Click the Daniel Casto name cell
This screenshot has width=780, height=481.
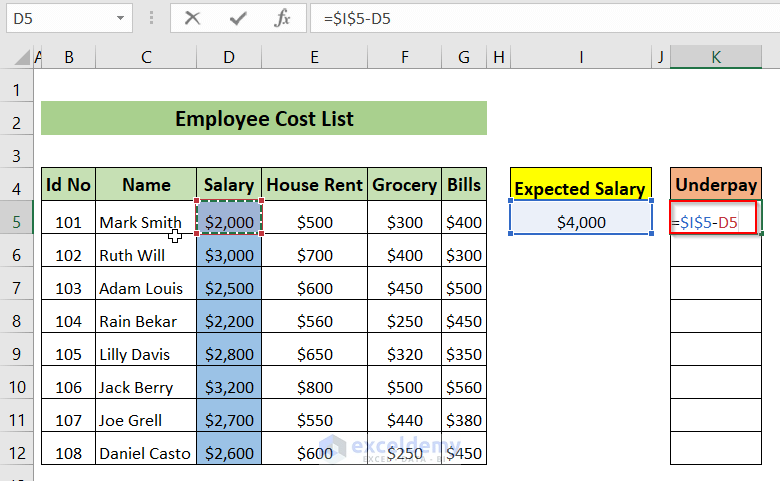point(145,453)
